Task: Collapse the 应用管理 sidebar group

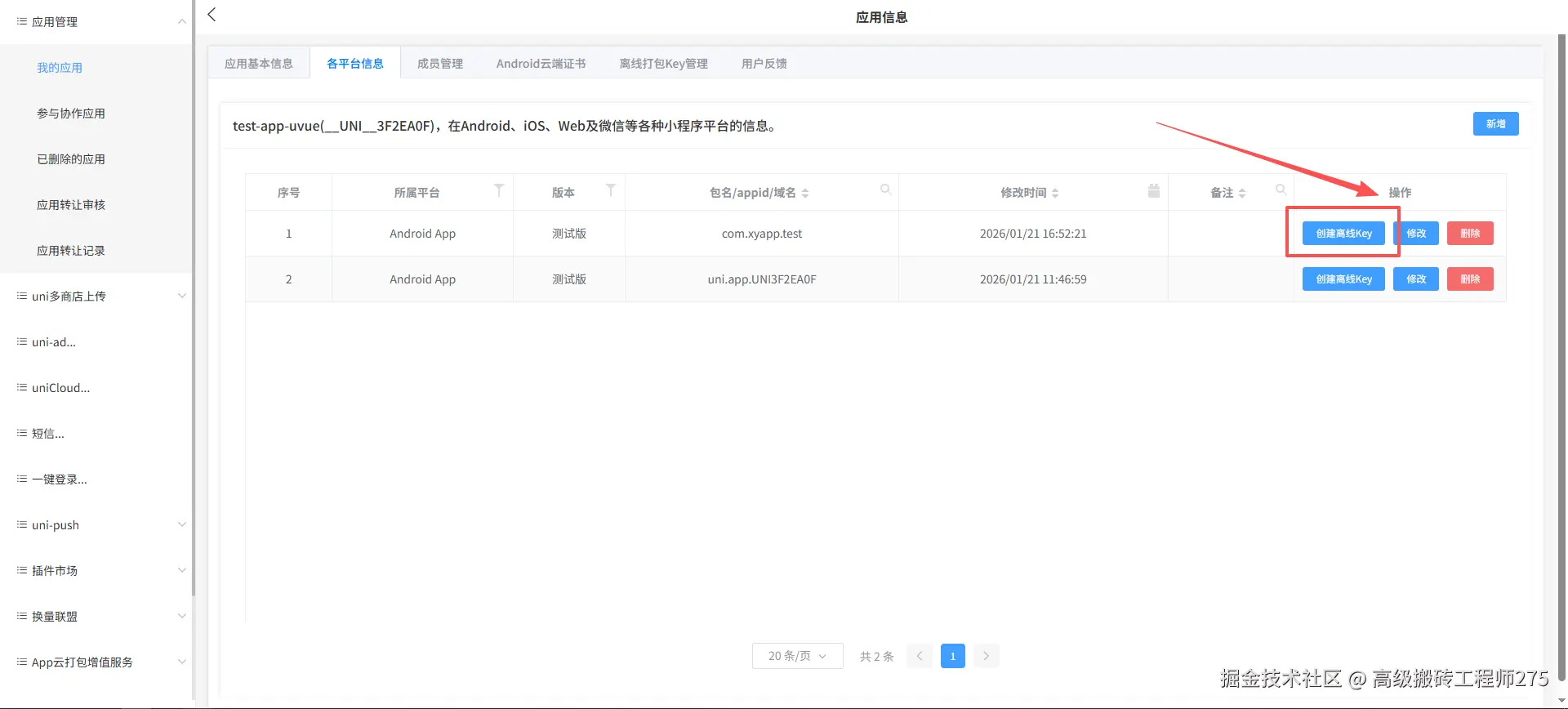Action: point(181,22)
